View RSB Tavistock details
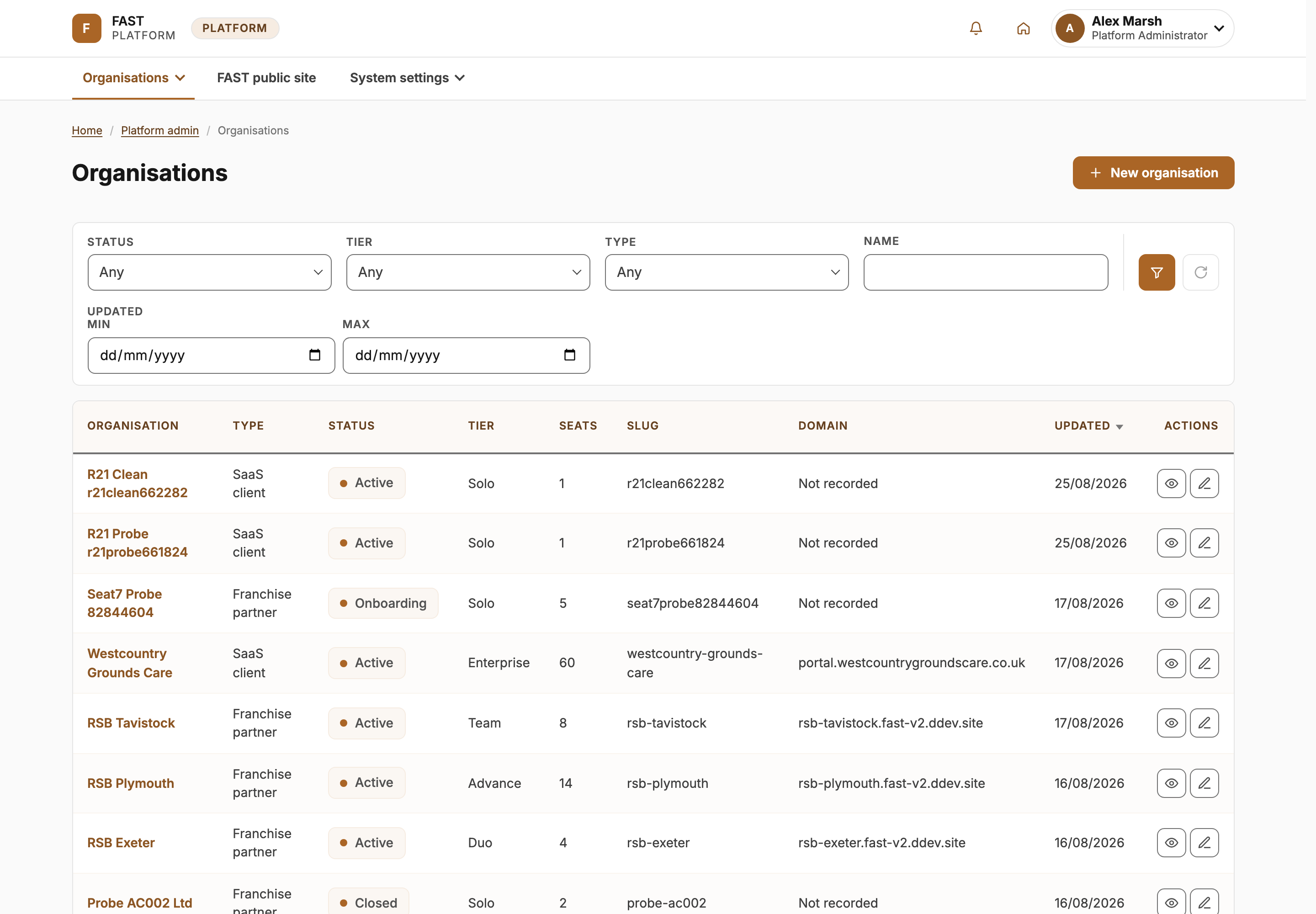 1171,723
